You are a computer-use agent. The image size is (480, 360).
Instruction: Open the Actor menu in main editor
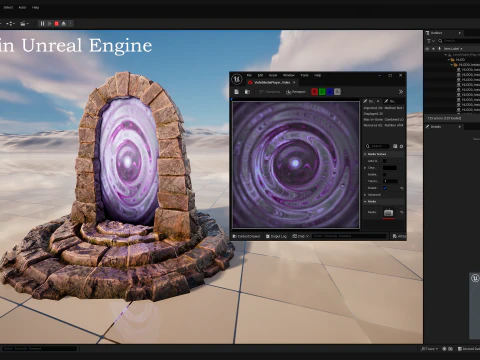tap(22, 7)
